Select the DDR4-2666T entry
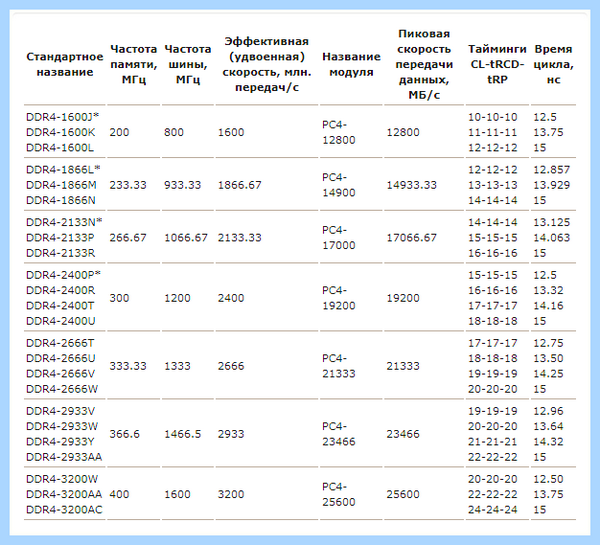 60,343
